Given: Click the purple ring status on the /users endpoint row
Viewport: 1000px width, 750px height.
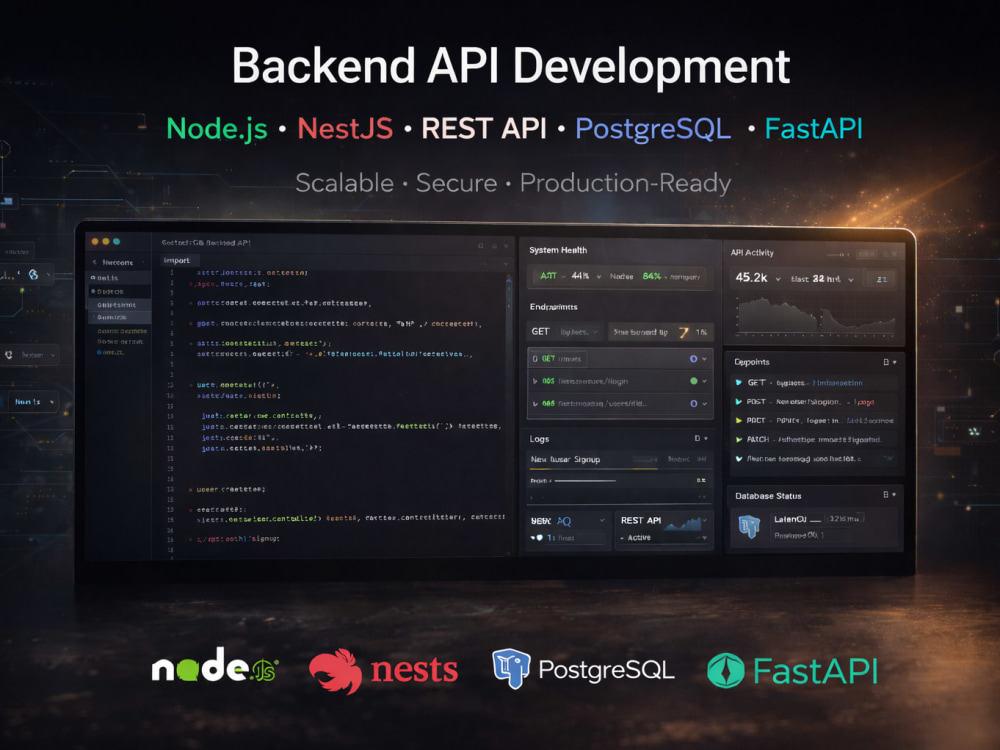Looking at the screenshot, I should [693, 404].
